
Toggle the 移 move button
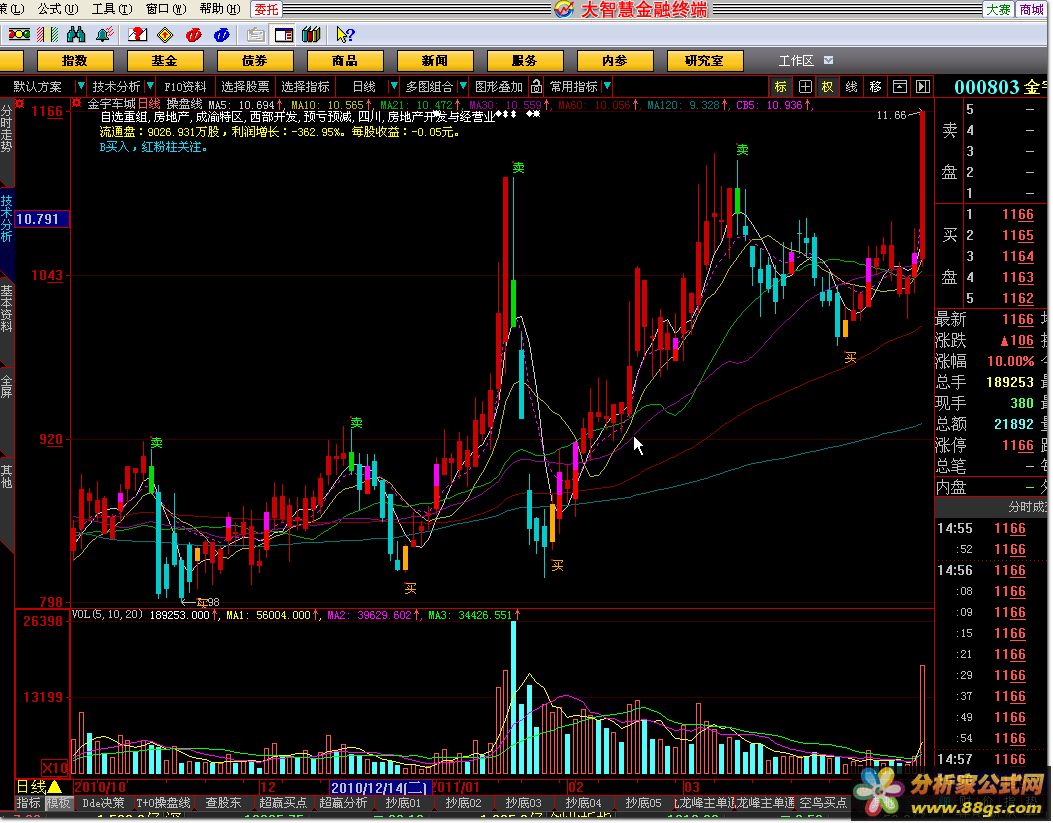pyautogui.click(x=875, y=87)
